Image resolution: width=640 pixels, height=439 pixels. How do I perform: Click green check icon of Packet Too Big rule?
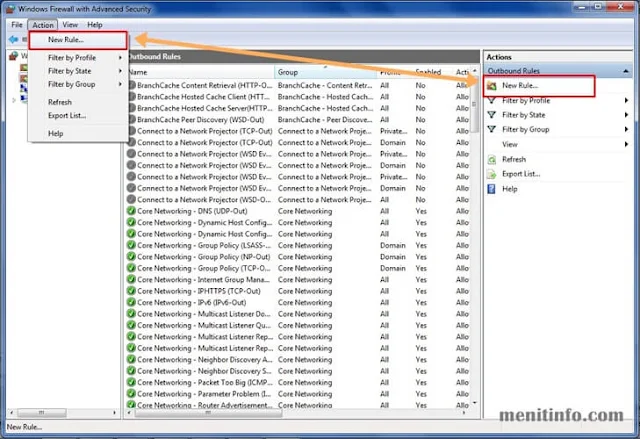pyautogui.click(x=131, y=382)
